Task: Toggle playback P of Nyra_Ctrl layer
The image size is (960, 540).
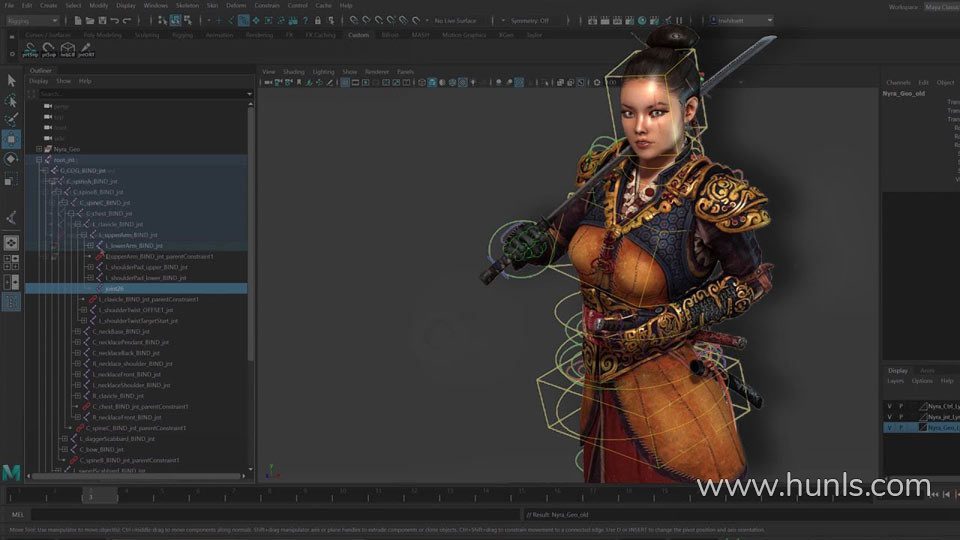Action: 901,406
